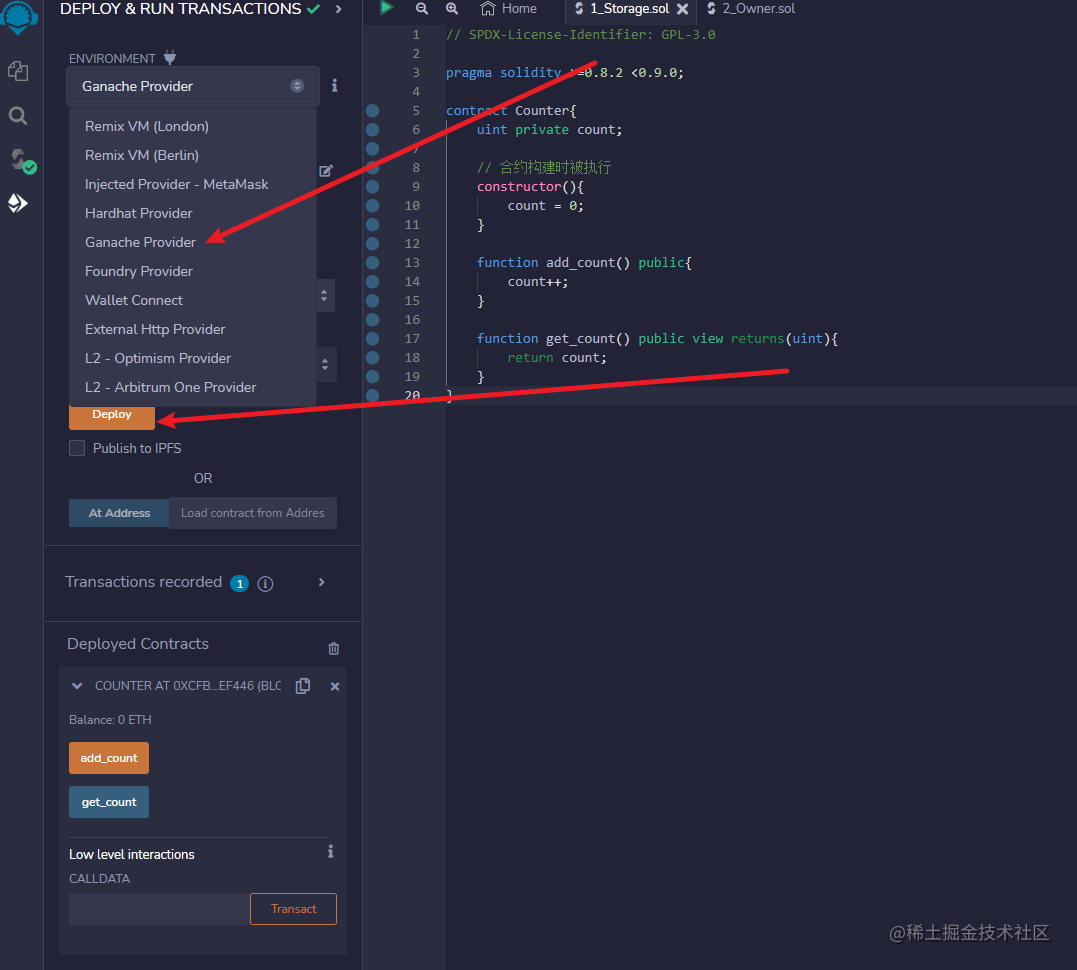Open the Ganache Provider environment dropdown
This screenshot has width=1077, height=970.
click(x=193, y=86)
